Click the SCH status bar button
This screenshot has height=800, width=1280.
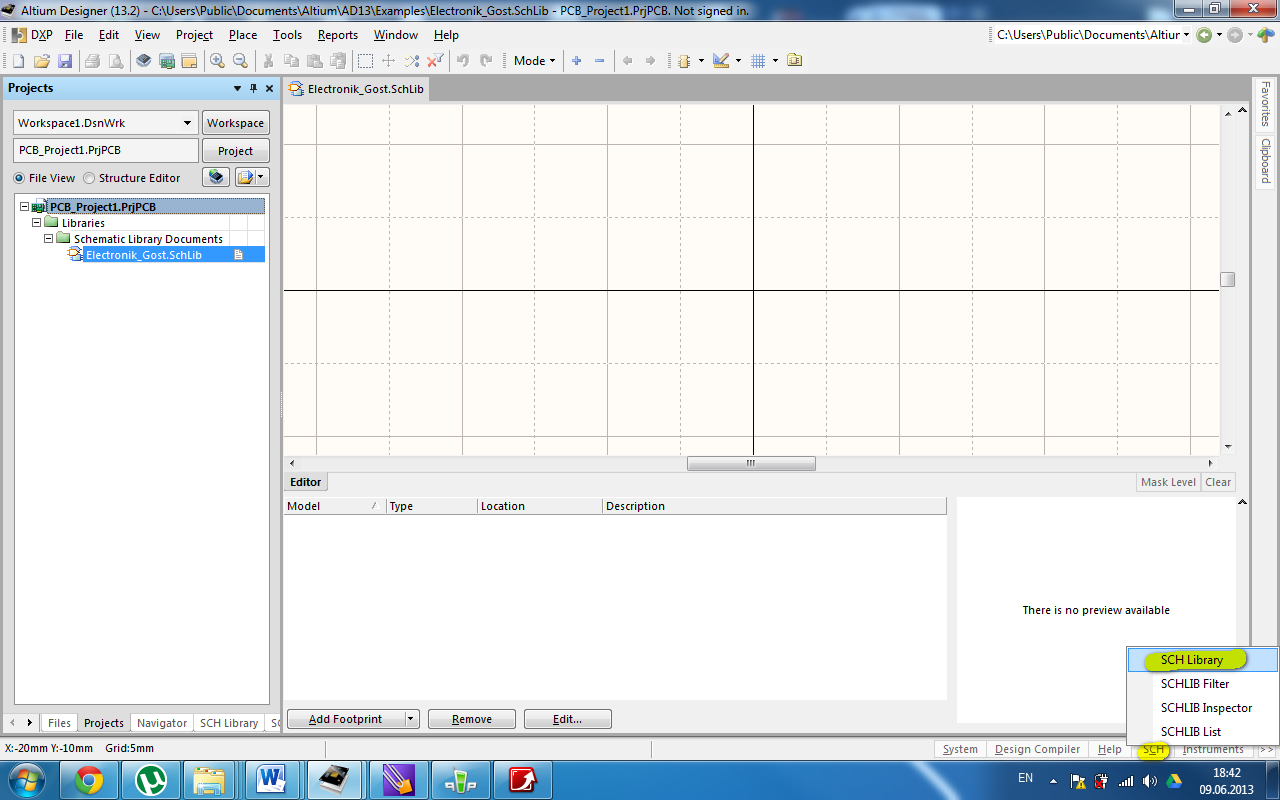[x=1153, y=749]
